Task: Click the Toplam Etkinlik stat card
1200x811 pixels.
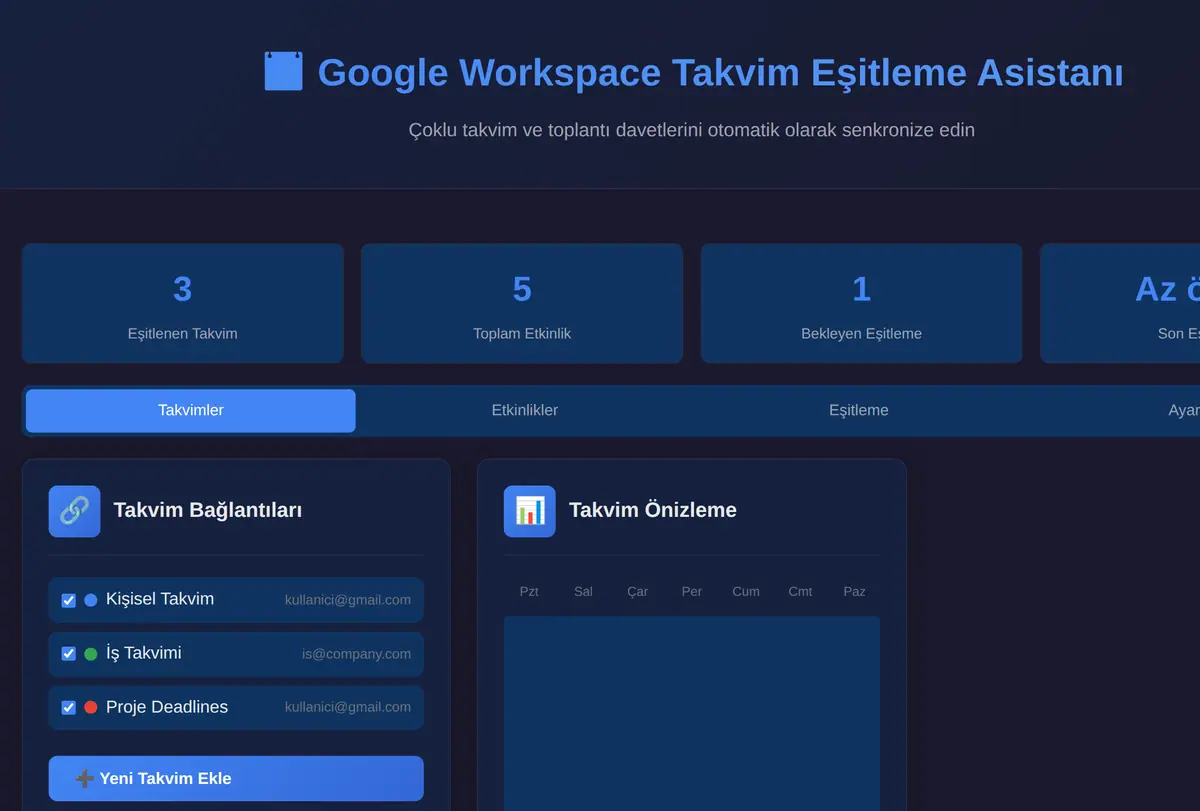Action: [x=522, y=303]
